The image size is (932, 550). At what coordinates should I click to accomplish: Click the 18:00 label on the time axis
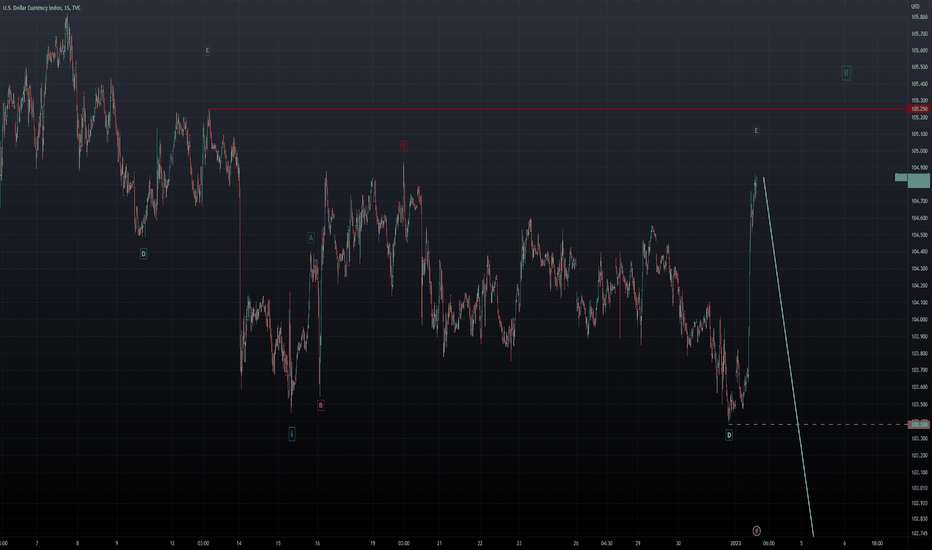click(x=877, y=543)
